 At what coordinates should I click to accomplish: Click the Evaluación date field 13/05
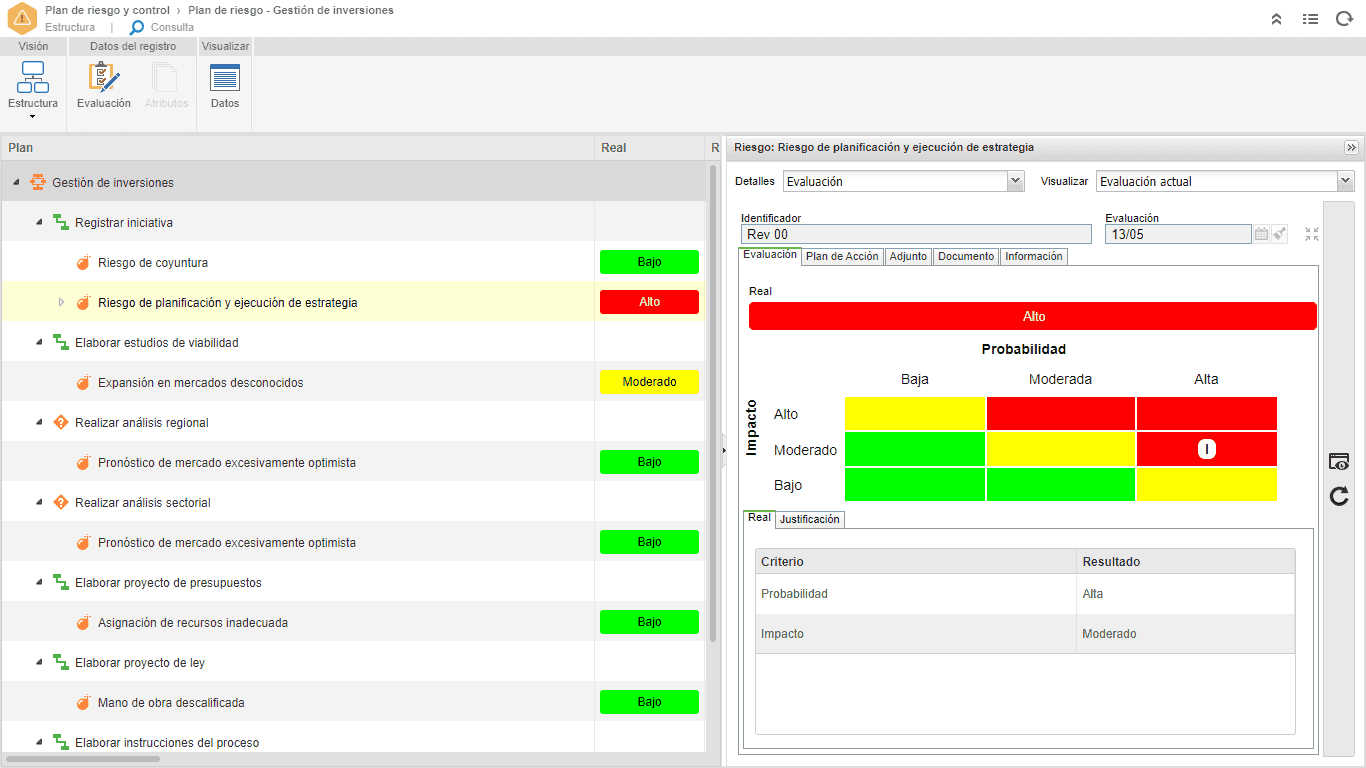tap(1178, 234)
